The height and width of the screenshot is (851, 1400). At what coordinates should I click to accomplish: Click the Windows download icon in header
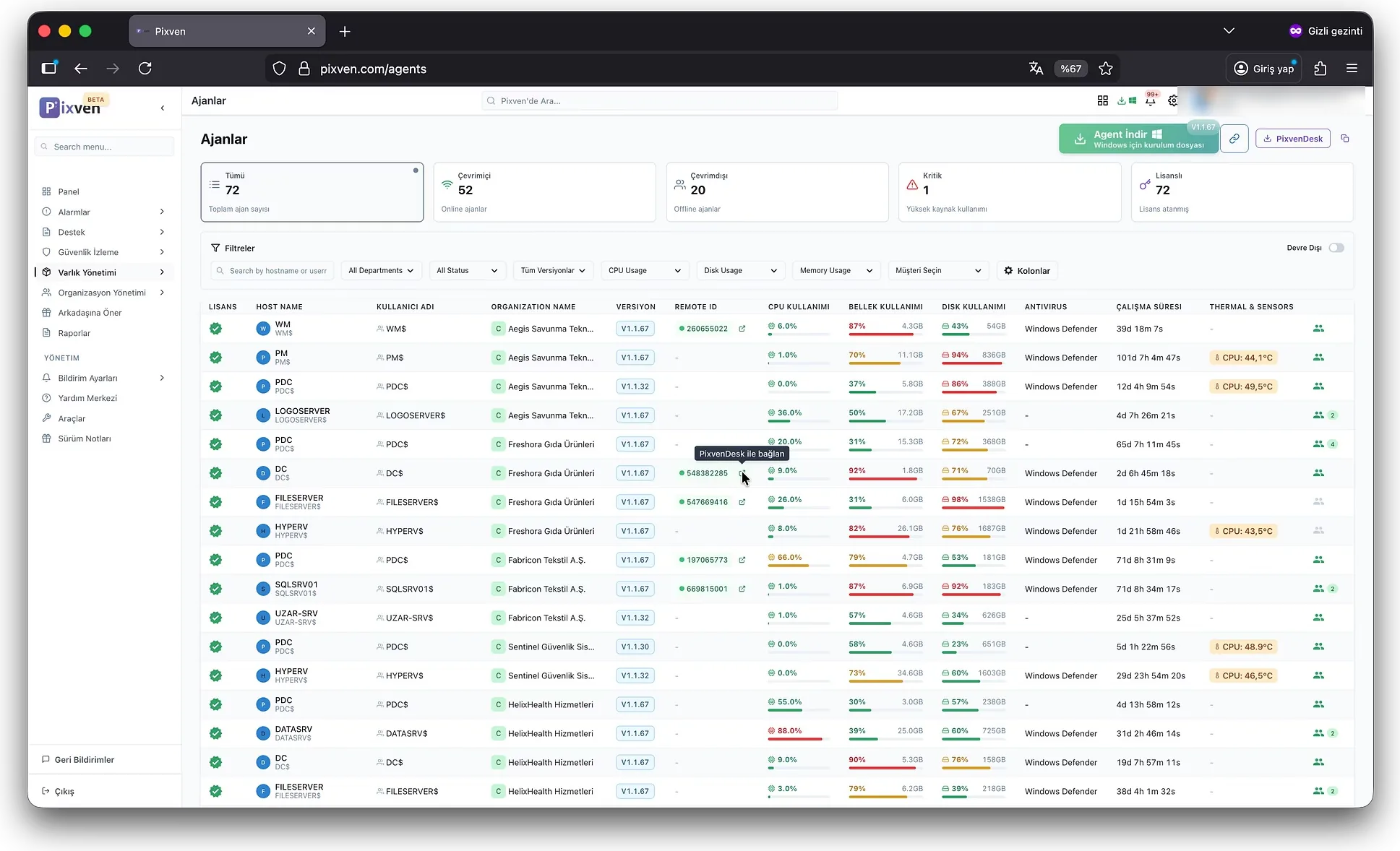[x=1126, y=100]
